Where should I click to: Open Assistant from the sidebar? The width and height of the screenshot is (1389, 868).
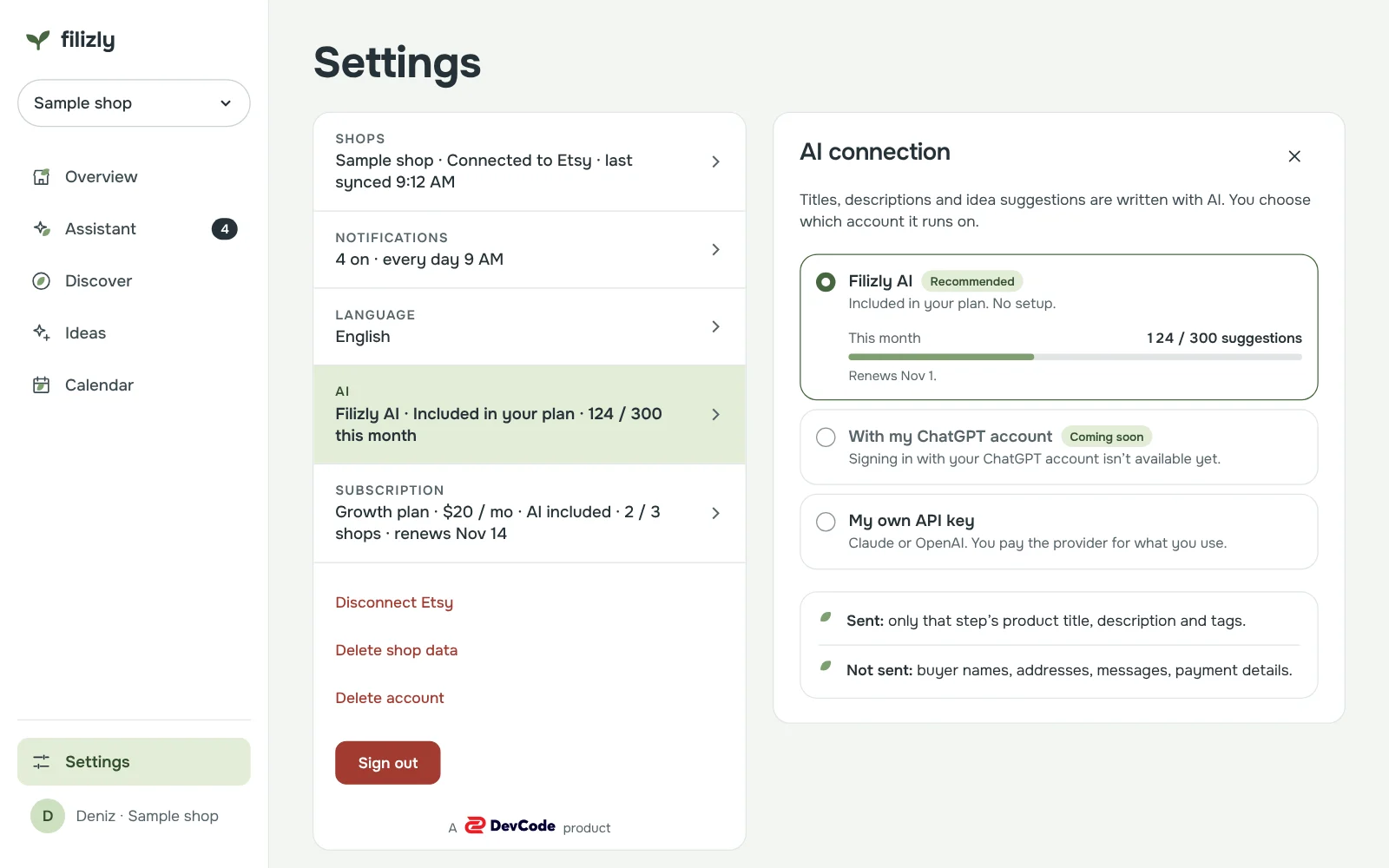tap(134, 229)
